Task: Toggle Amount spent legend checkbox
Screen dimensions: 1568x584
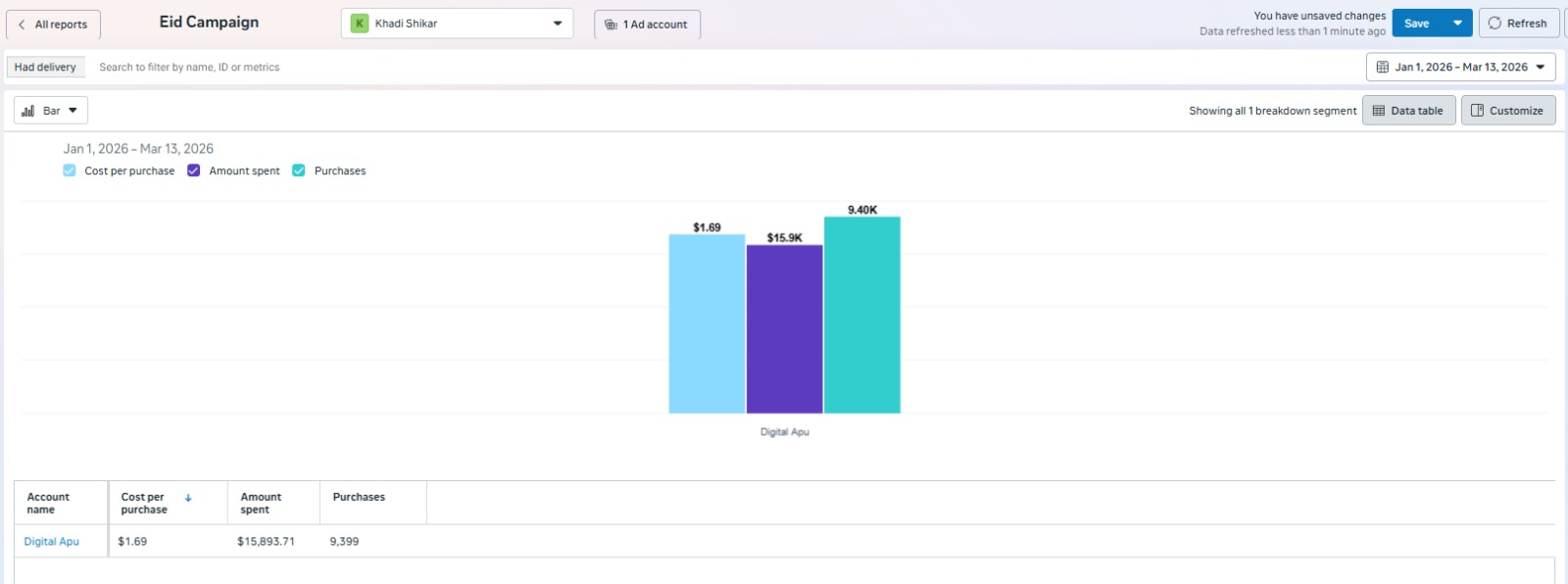Action: pos(194,170)
